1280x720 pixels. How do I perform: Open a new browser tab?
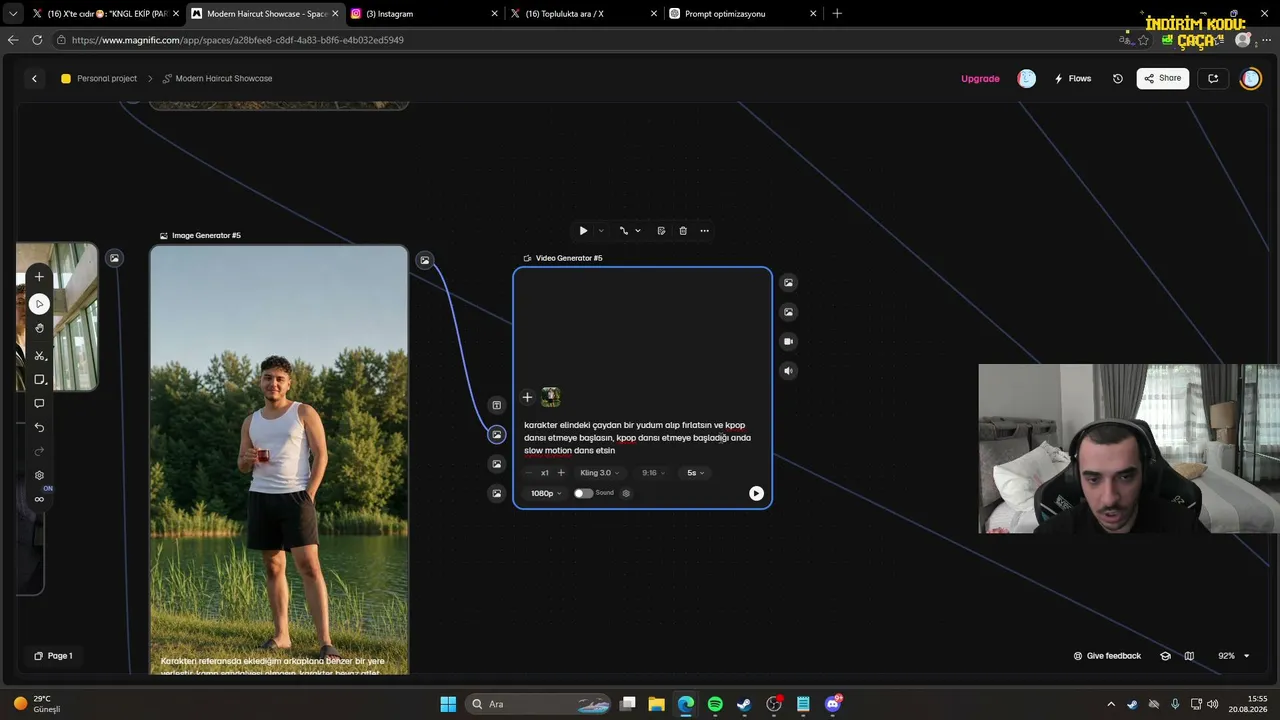pos(837,14)
